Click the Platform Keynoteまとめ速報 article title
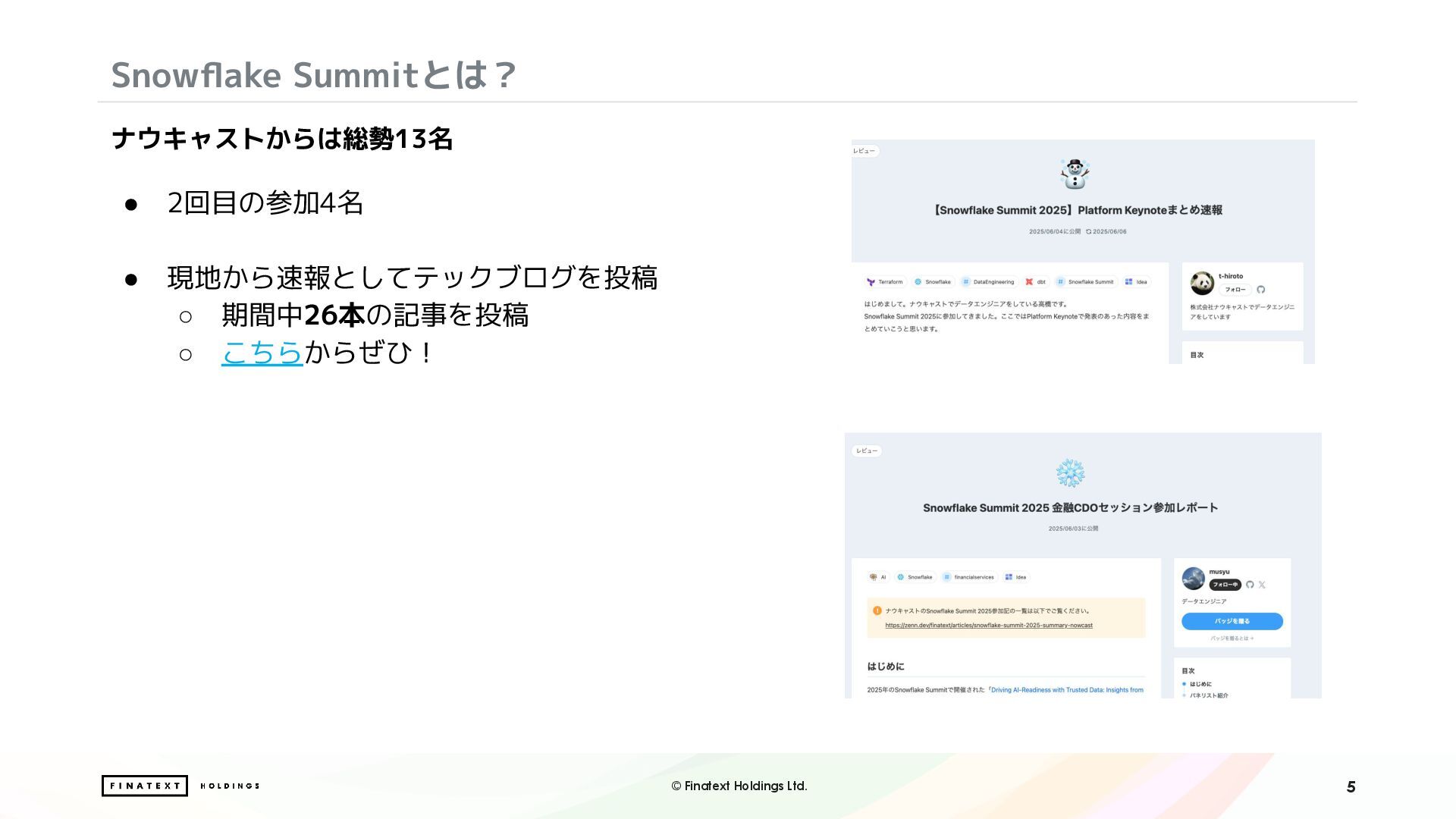Viewport: 1456px width, 819px height. [x=1077, y=210]
